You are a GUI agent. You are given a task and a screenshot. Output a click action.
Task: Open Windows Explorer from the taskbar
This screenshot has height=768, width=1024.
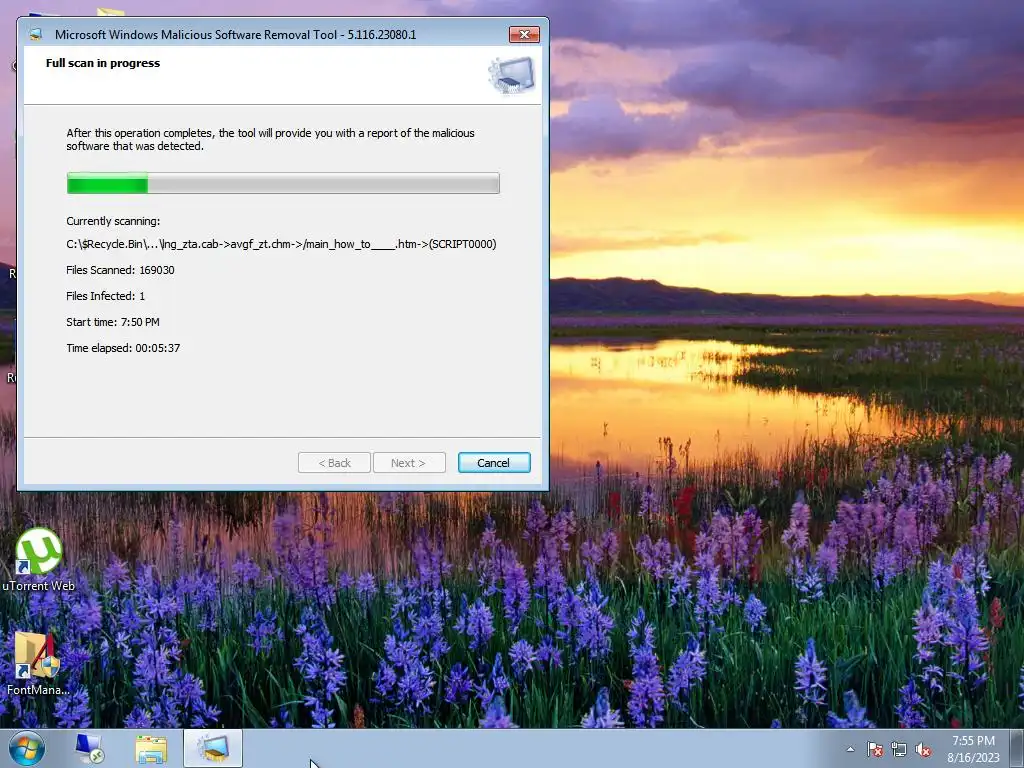pyautogui.click(x=151, y=748)
